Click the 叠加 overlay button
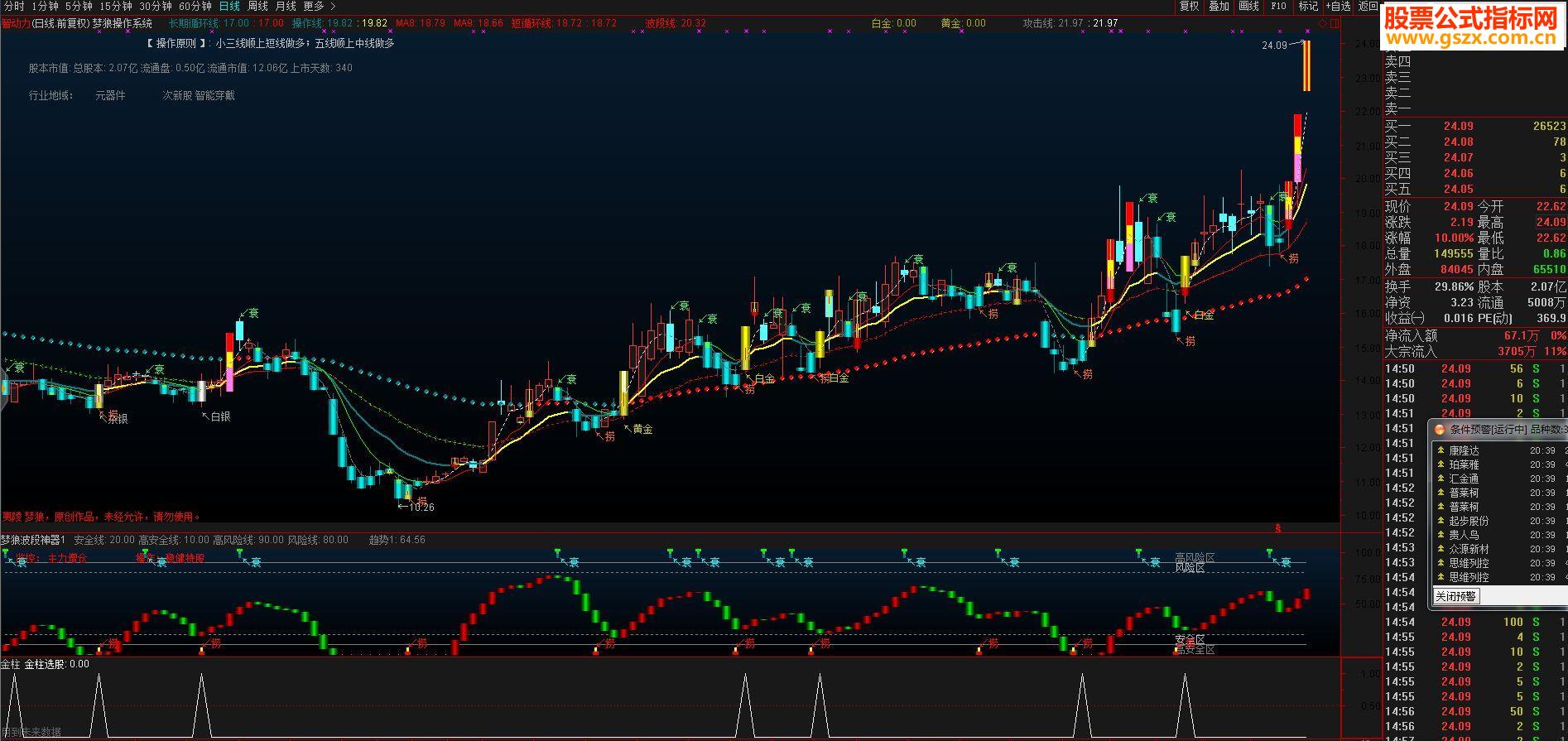Image resolution: width=1568 pixels, height=741 pixels. 1219,7
